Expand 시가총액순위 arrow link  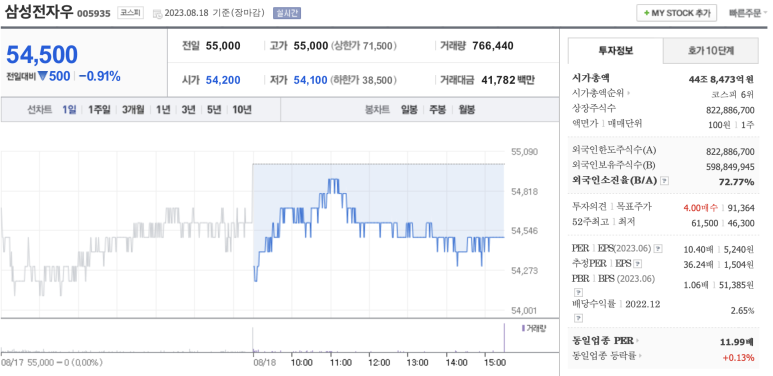click(x=628, y=93)
